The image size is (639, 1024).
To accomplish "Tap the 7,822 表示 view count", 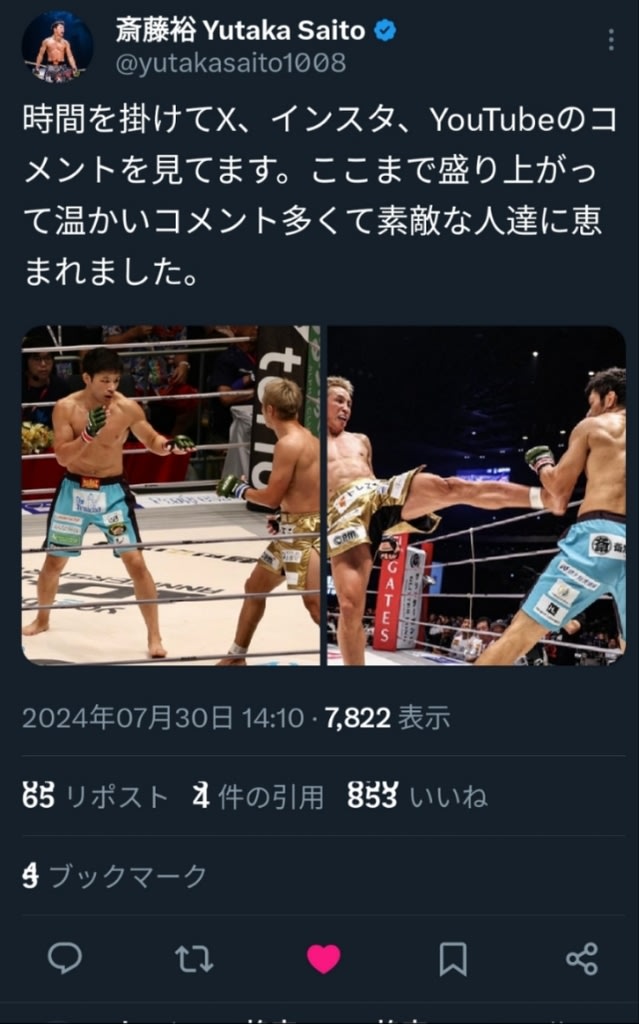I will pyautogui.click(x=387, y=718).
